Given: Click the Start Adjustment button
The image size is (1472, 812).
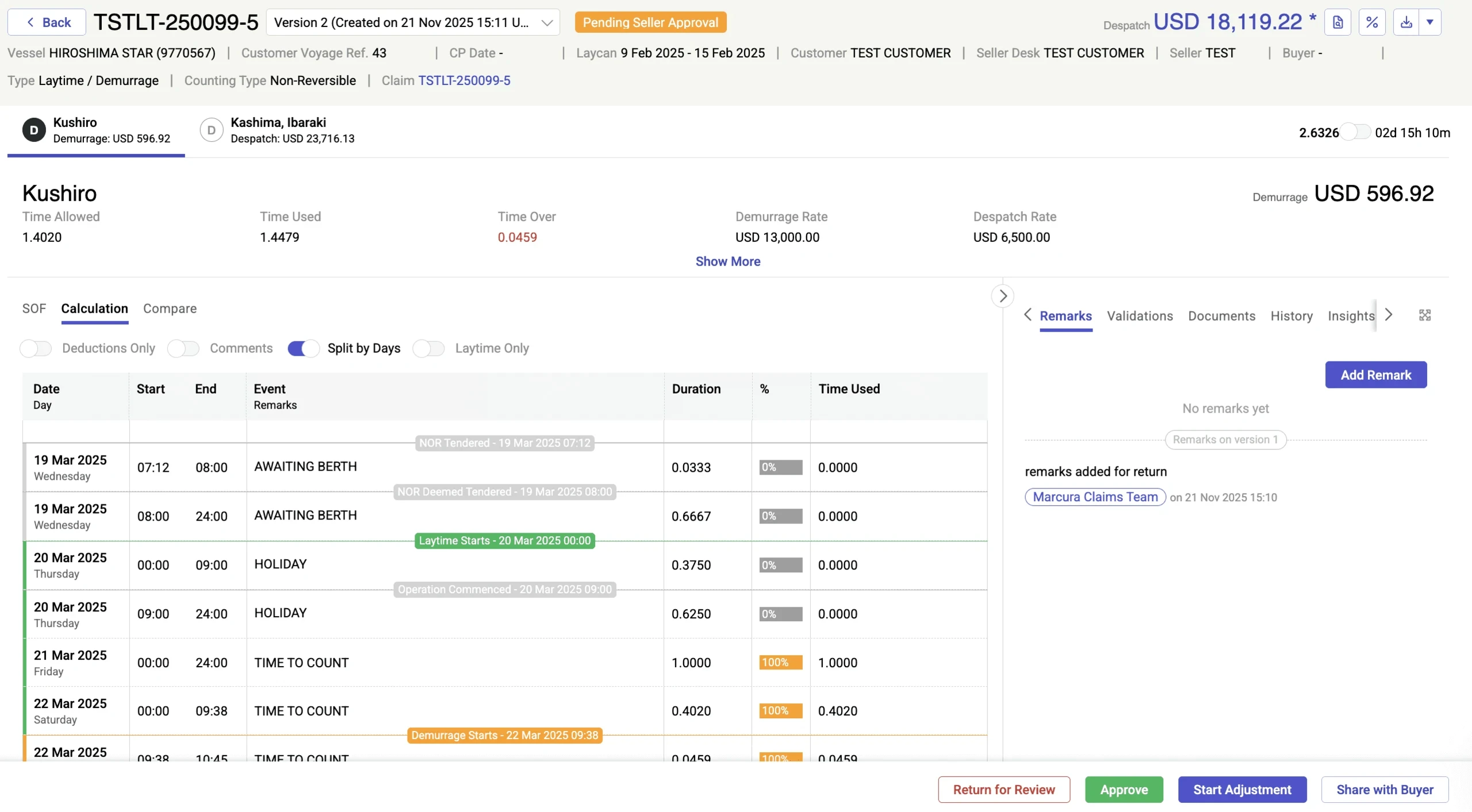Looking at the screenshot, I should pyautogui.click(x=1242, y=790).
